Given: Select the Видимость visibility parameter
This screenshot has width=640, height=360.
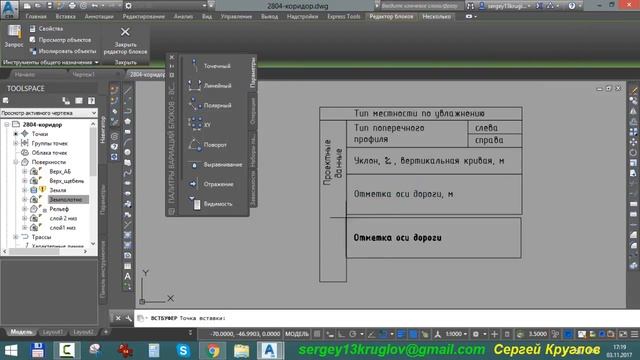Looking at the screenshot, I should coord(211,204).
